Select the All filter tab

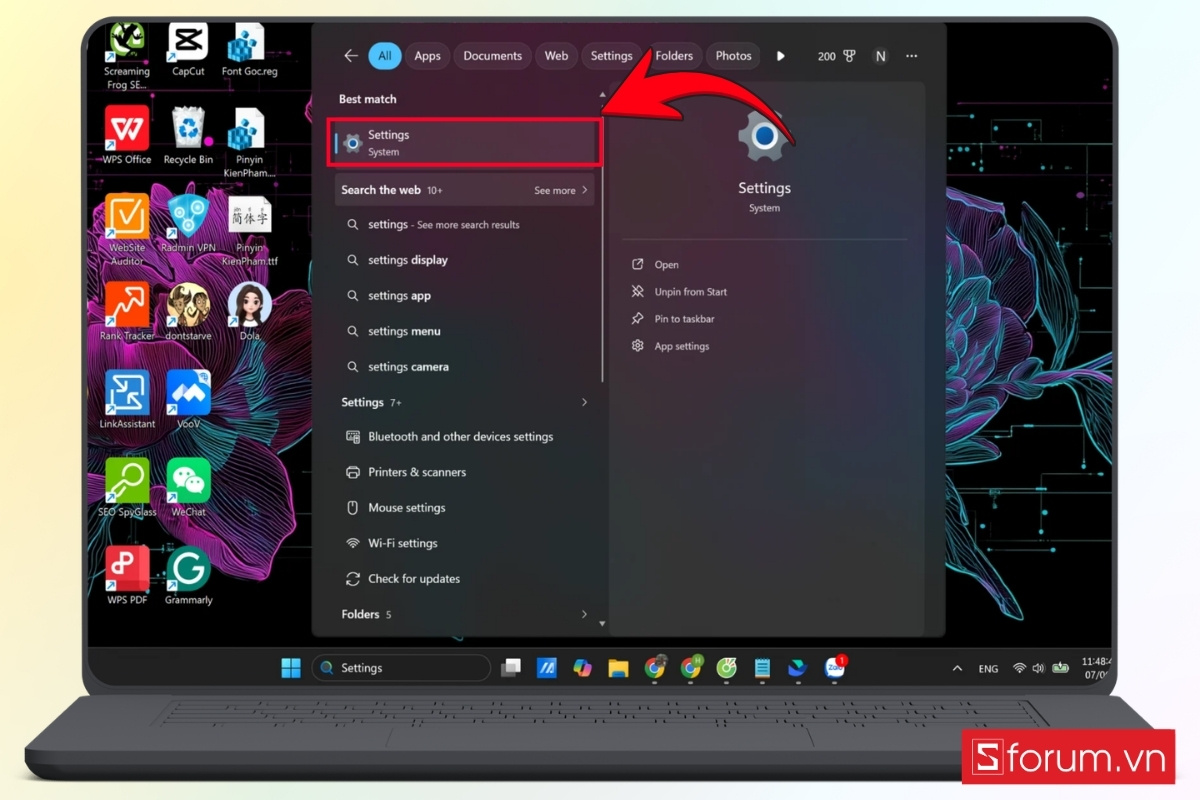tap(385, 56)
